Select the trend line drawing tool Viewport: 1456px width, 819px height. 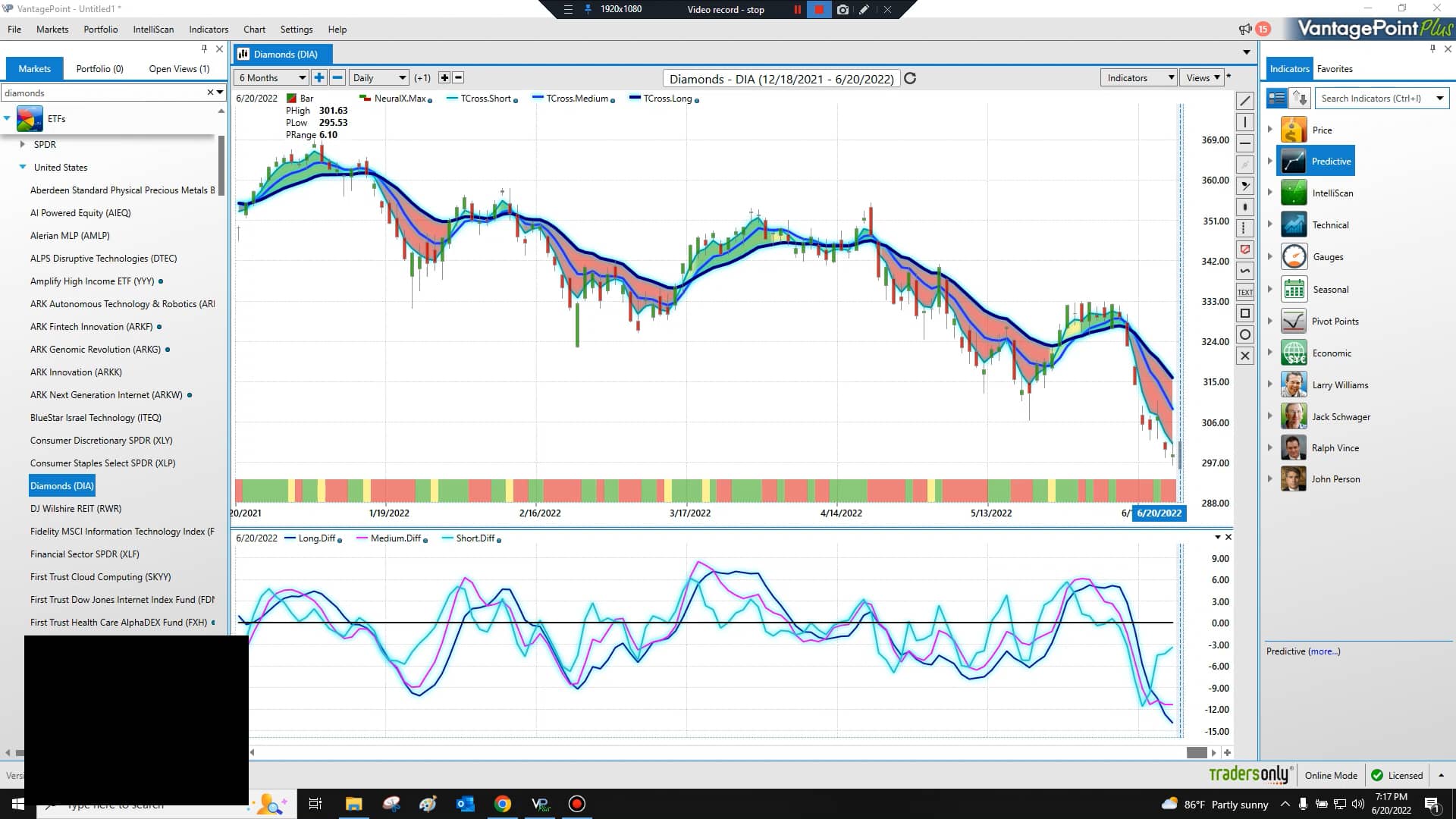(x=1244, y=101)
